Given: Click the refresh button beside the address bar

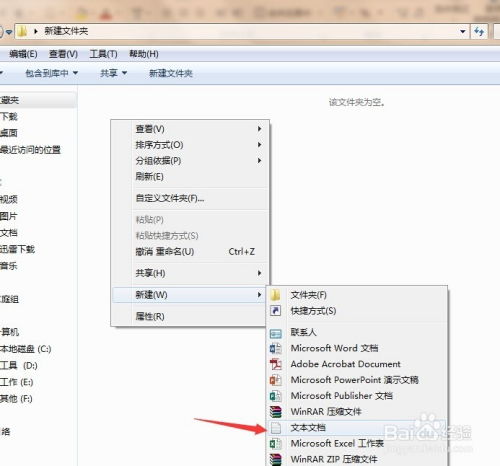Looking at the screenshot, I should (x=479, y=32).
